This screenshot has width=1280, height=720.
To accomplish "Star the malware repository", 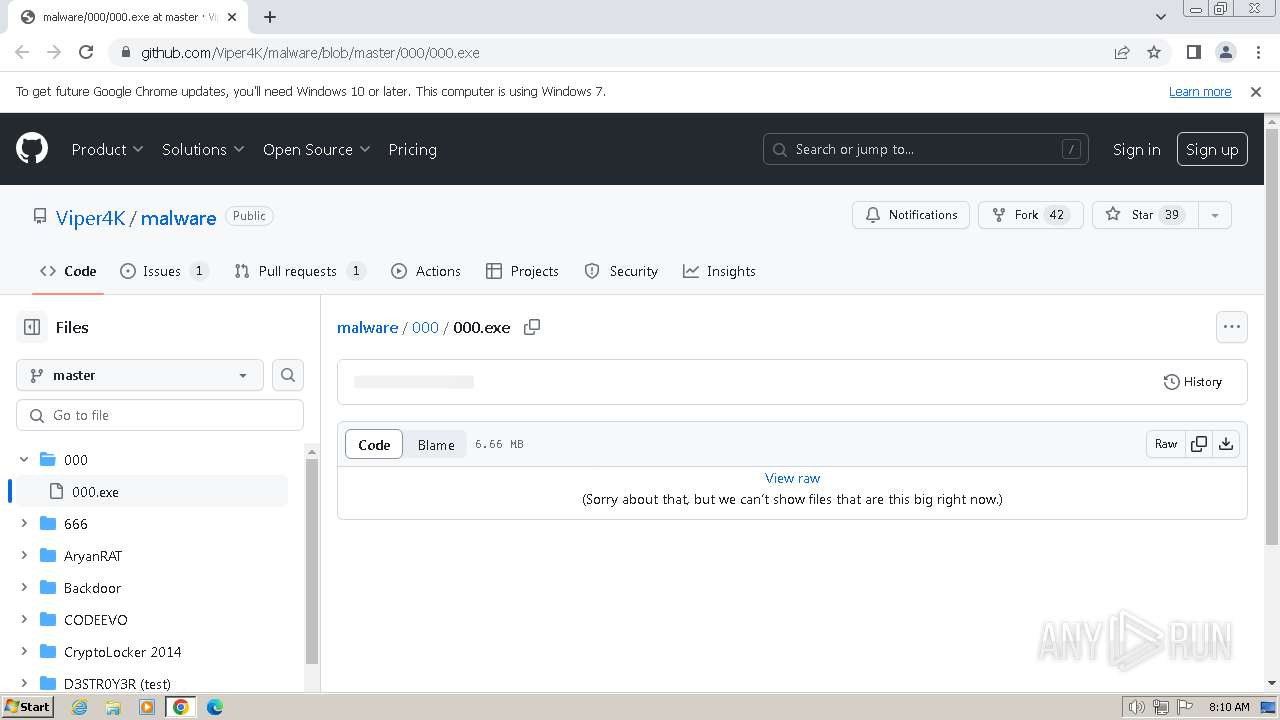I will click(x=1145, y=215).
